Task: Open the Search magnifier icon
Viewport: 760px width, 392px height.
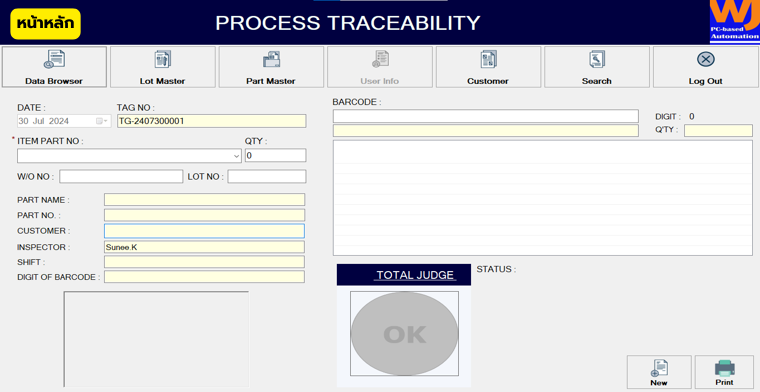Action: pyautogui.click(x=597, y=59)
